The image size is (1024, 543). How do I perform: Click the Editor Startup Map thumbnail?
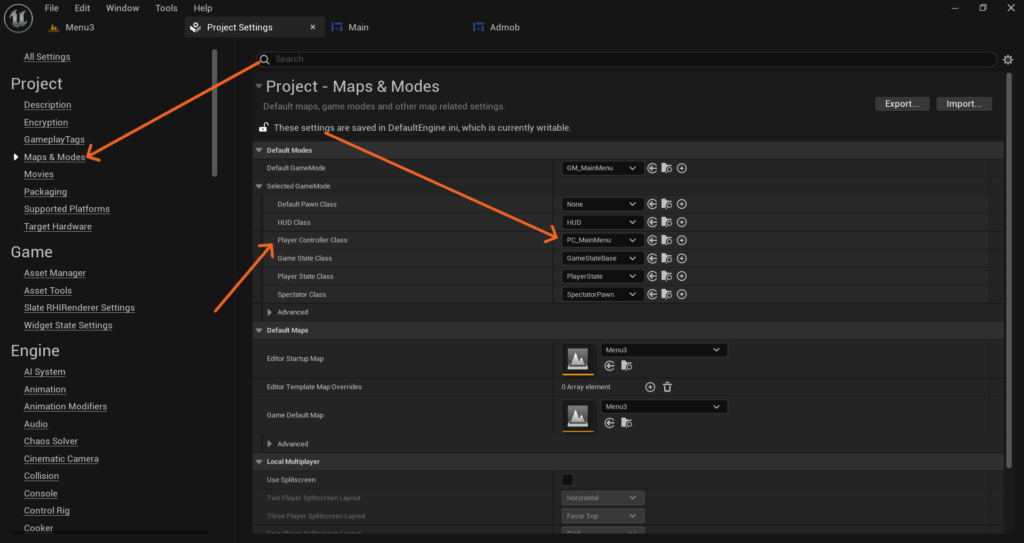(x=578, y=359)
